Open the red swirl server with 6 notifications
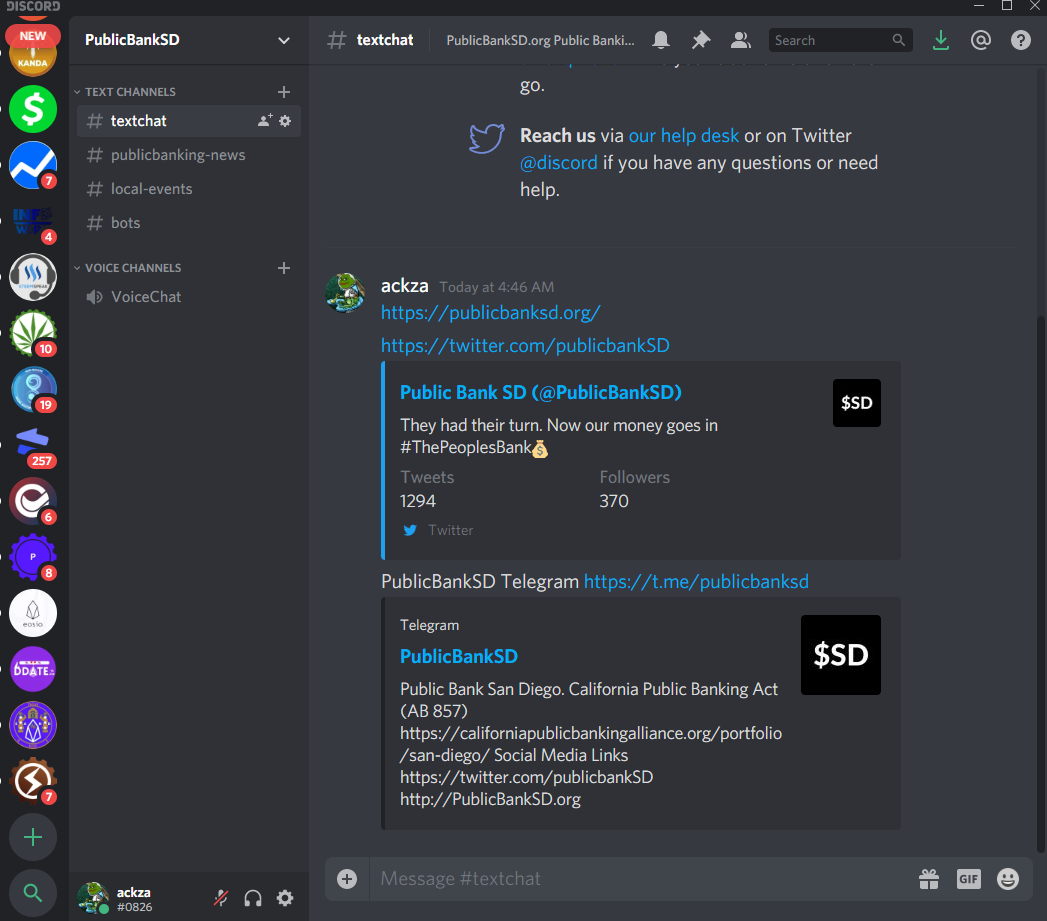The height and width of the screenshot is (921, 1047). click(33, 501)
